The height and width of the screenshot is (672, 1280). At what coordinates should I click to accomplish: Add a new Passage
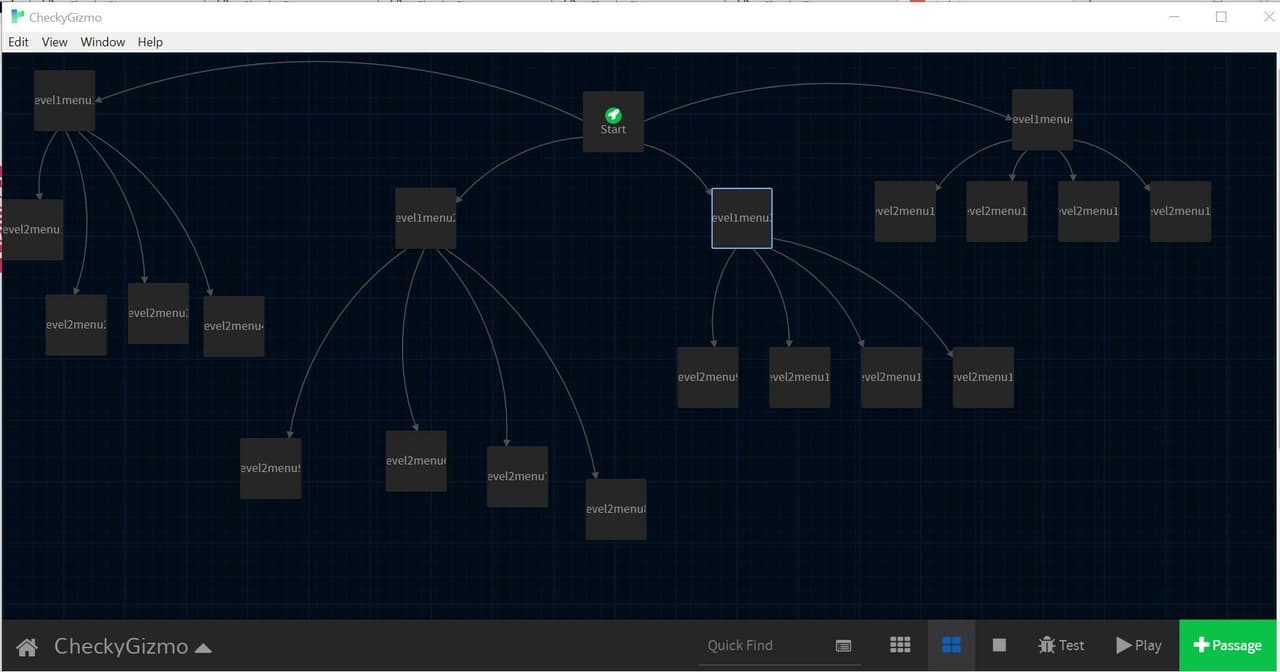click(x=1229, y=645)
